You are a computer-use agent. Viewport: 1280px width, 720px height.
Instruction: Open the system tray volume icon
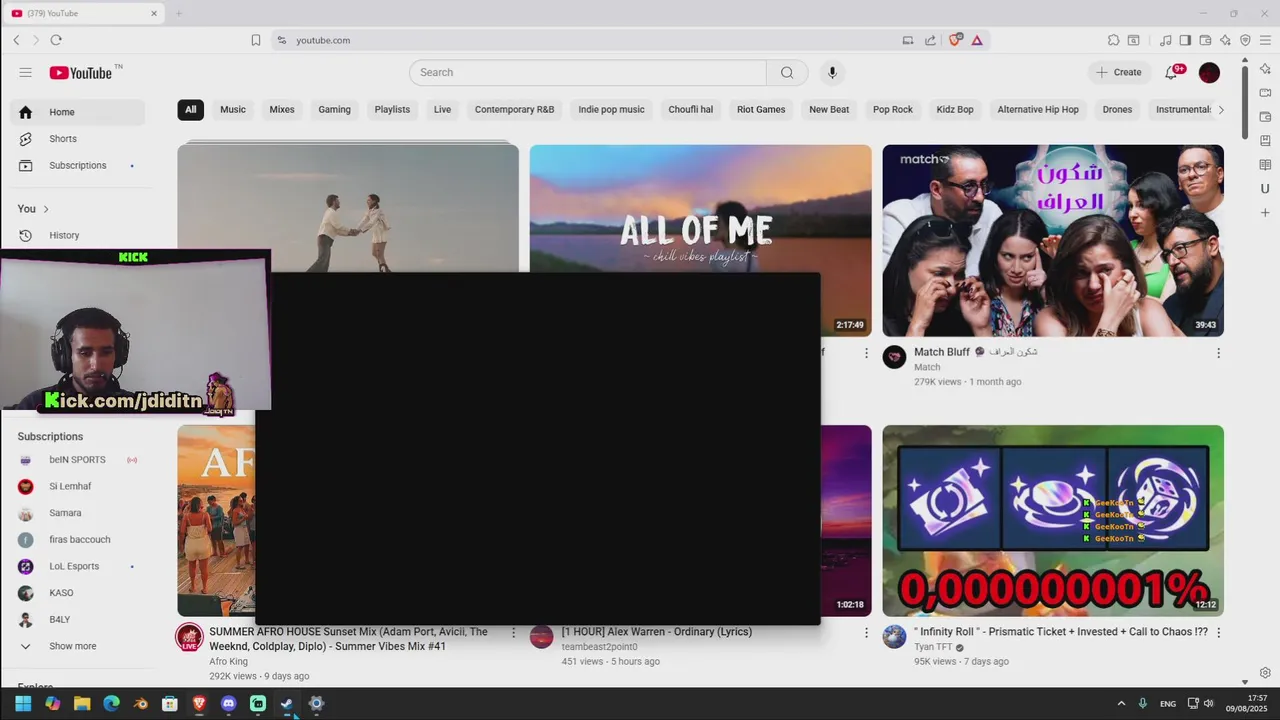coord(1209,704)
